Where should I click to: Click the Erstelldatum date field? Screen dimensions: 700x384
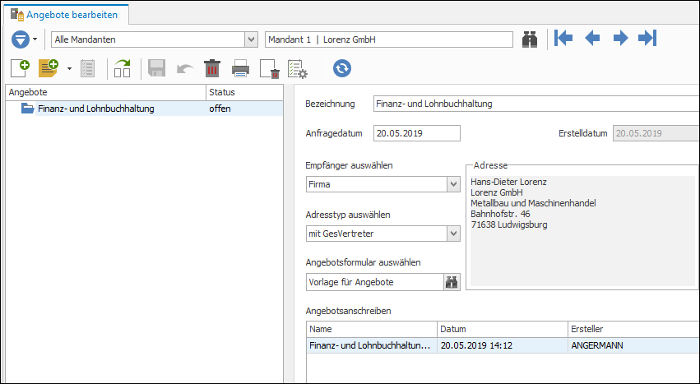click(x=655, y=133)
